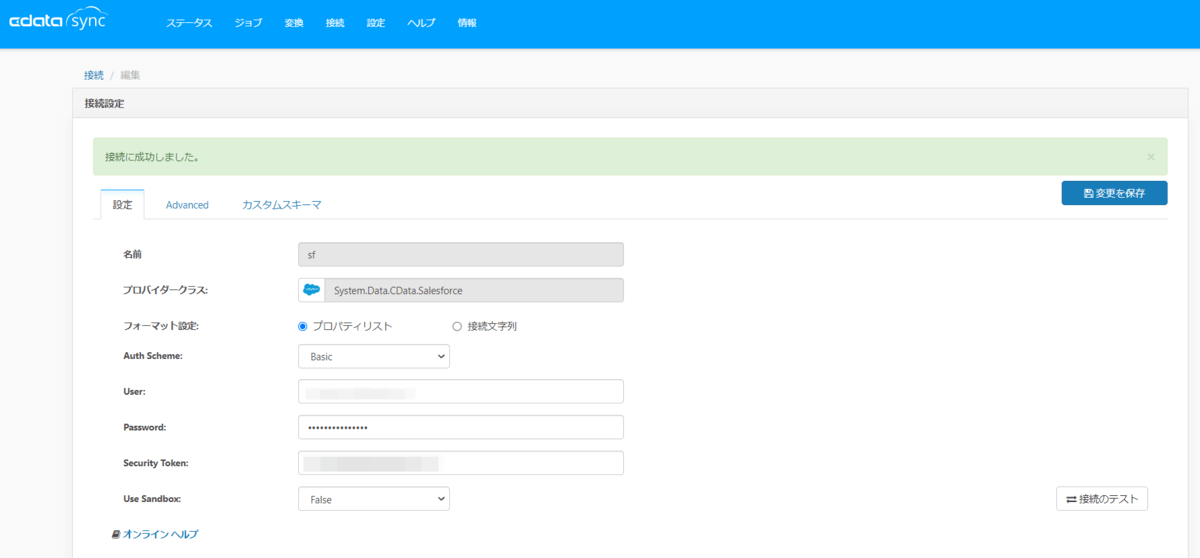Click the Salesforce cloud provider icon
This screenshot has height=558, width=1200.
(x=312, y=290)
